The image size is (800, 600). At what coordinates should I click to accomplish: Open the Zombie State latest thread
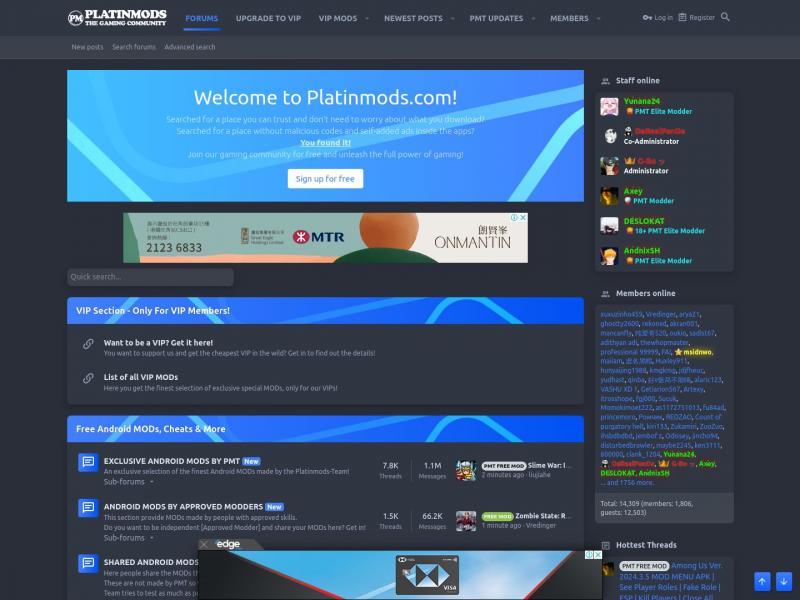[543, 516]
